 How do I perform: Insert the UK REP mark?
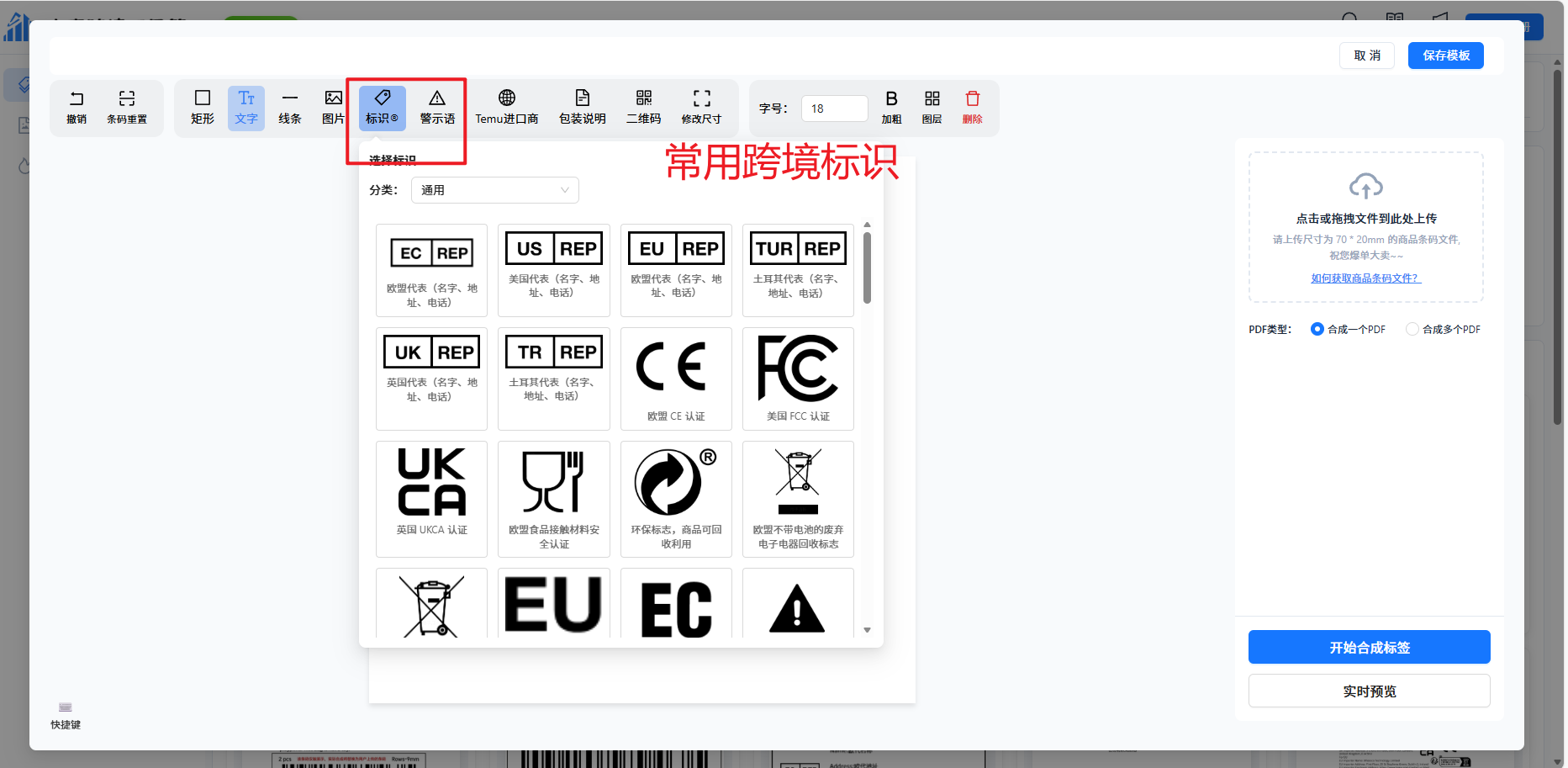432,379
